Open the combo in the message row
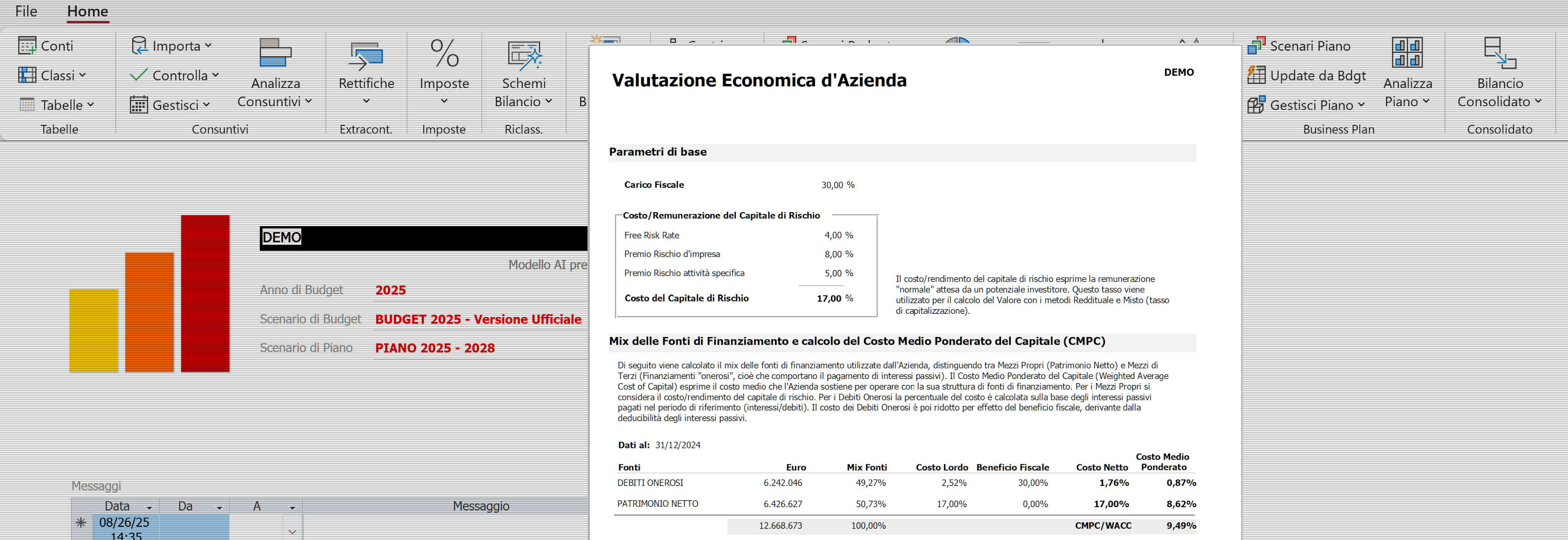 292,531
